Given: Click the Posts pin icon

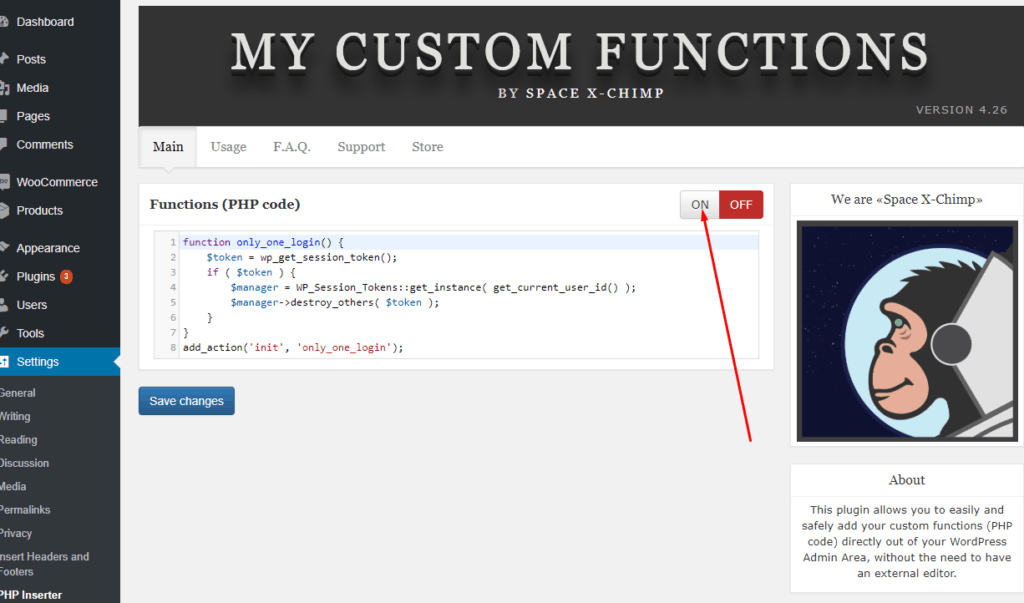Looking at the screenshot, I should tap(5, 59).
